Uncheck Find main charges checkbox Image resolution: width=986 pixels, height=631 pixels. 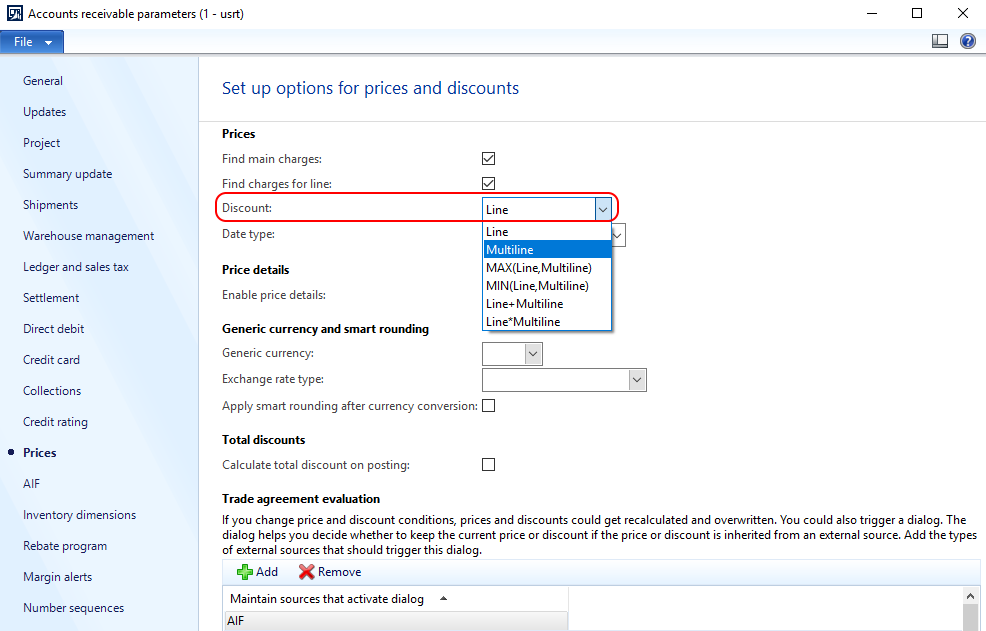tap(489, 159)
